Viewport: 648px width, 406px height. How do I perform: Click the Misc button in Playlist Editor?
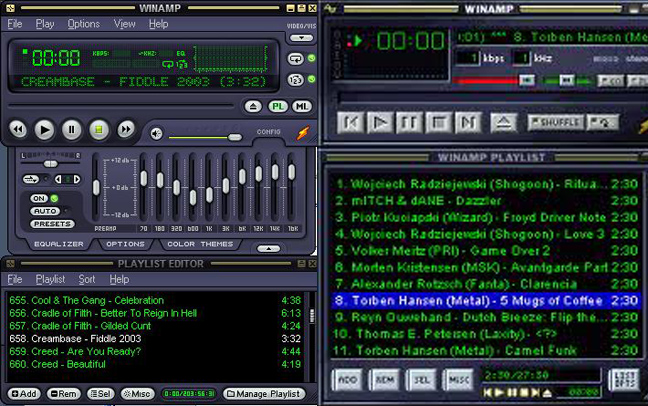point(138,394)
